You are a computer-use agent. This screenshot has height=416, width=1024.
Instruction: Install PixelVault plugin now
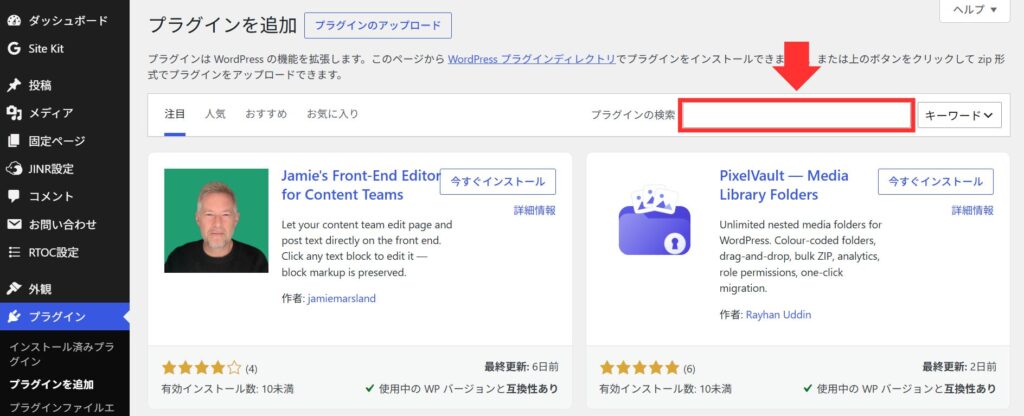(x=936, y=182)
